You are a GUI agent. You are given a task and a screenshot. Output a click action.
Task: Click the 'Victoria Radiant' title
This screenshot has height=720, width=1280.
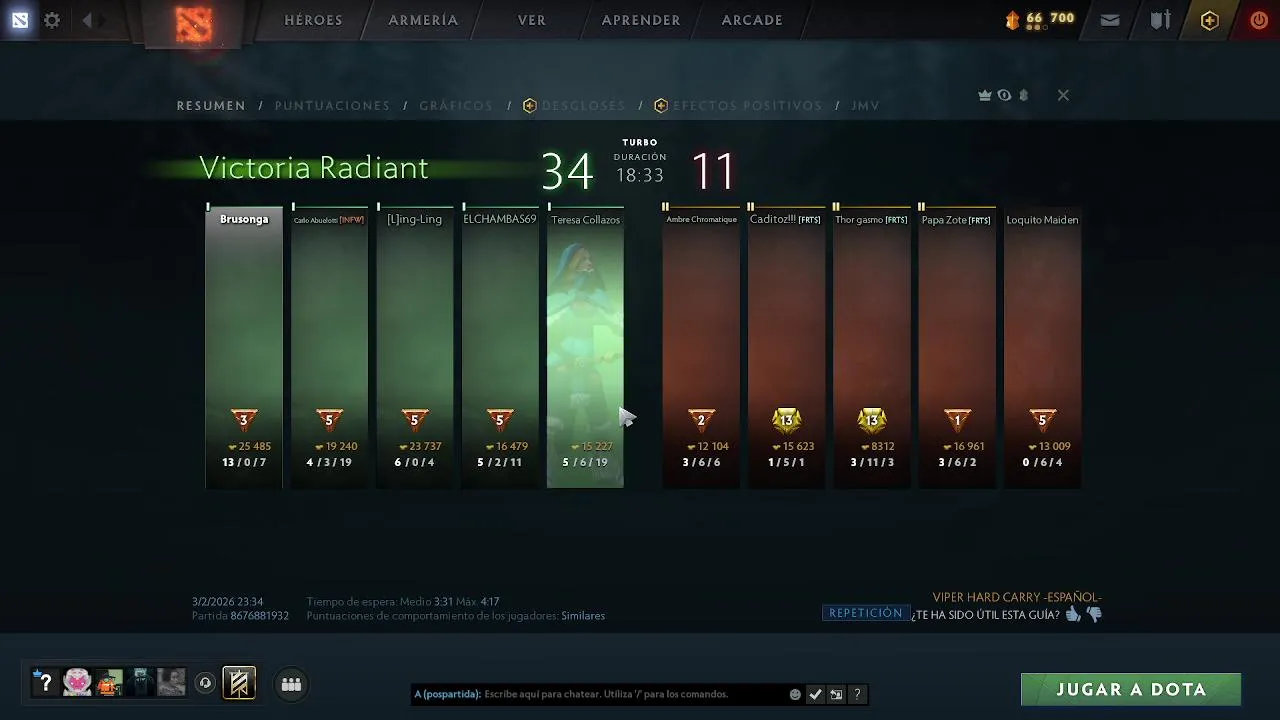tap(314, 168)
